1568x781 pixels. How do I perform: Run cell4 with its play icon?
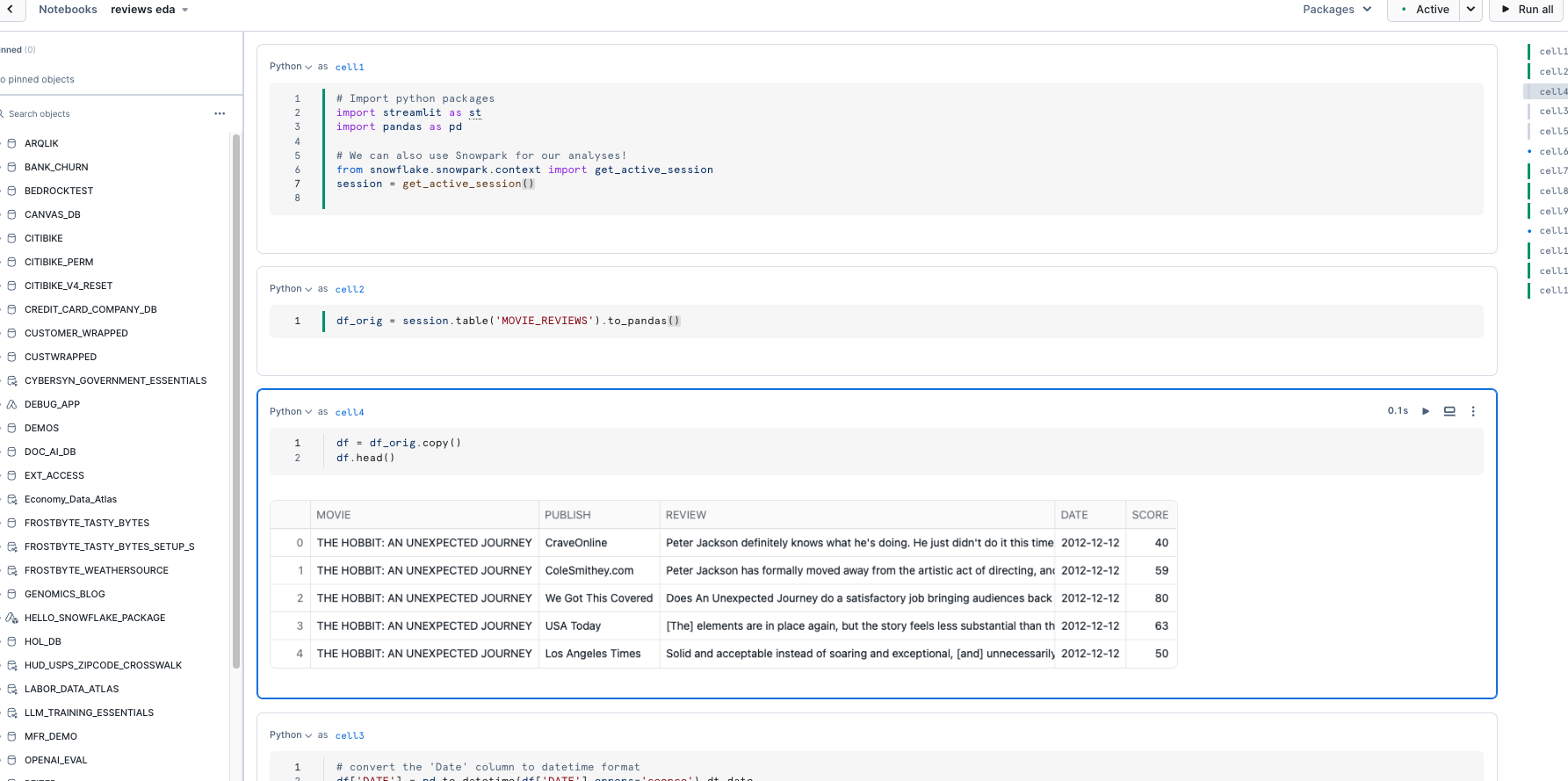click(1426, 411)
